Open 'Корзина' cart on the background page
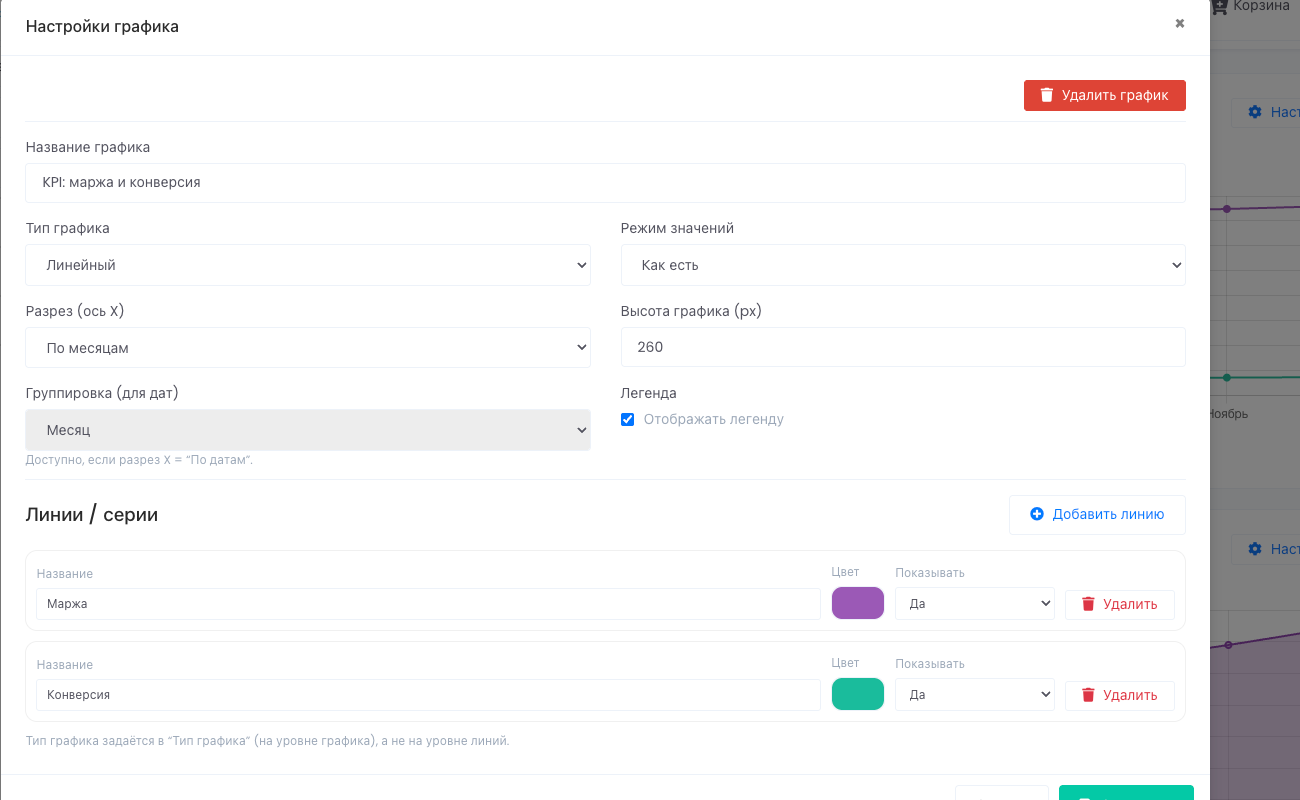Viewport: 1300px width, 800px height. 1251,6
